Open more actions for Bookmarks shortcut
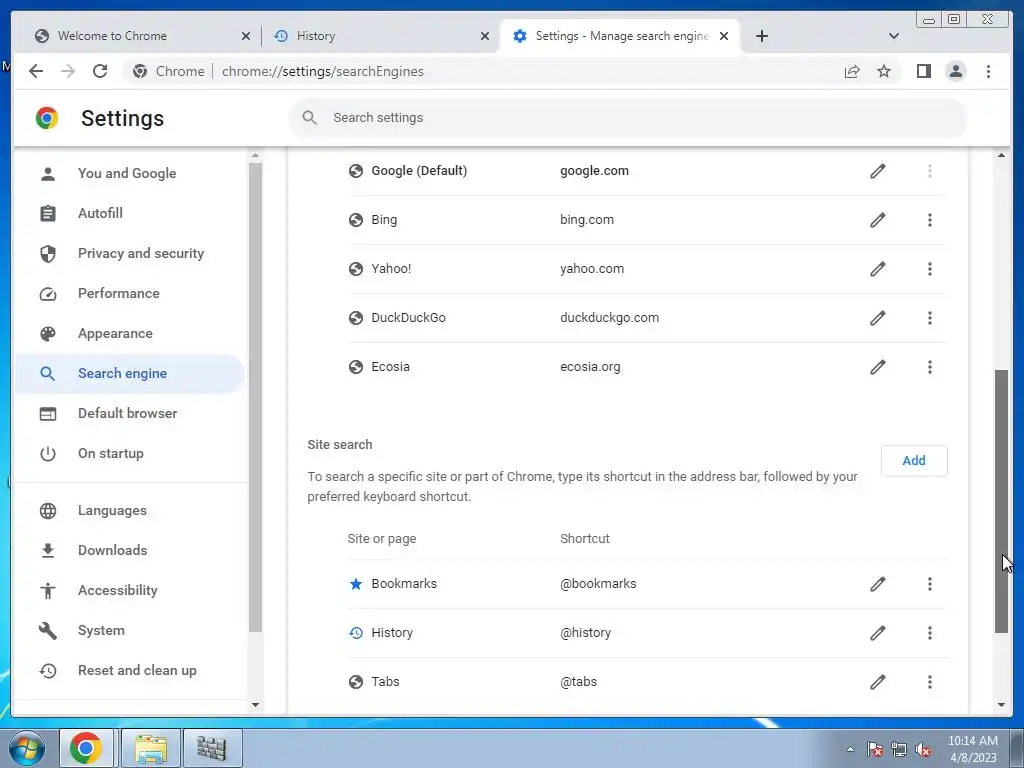 coord(929,584)
